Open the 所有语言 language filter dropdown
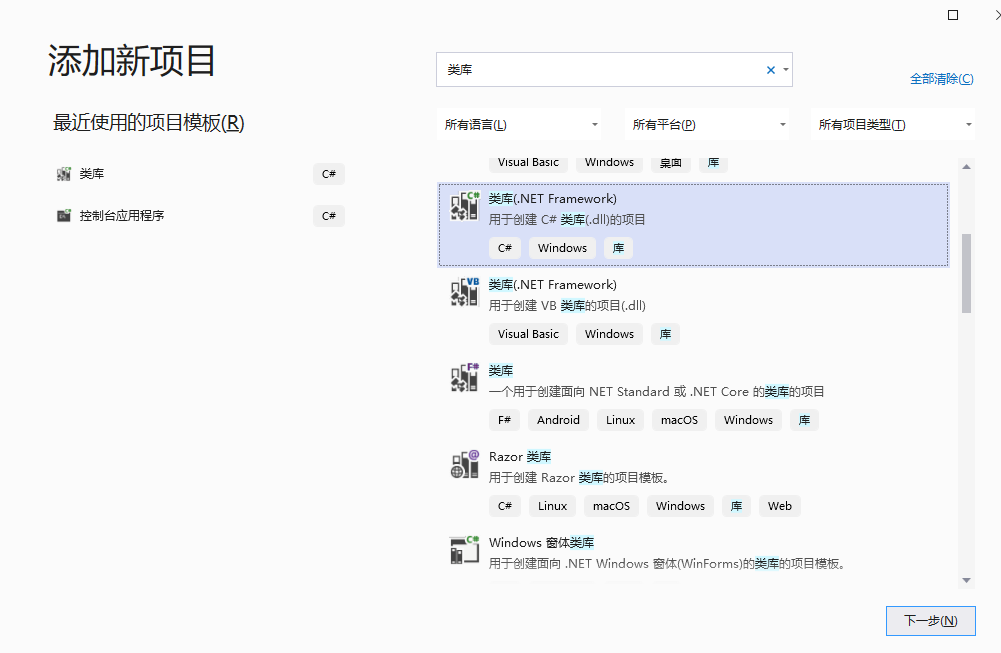Viewport: 1001px width, 653px height. click(519, 124)
